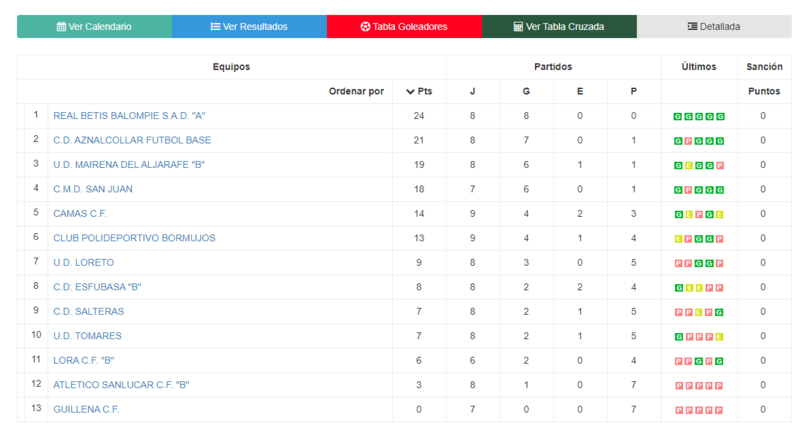Click the green G badge for C.D. Salteras
800x435 pixels.
tap(719, 313)
